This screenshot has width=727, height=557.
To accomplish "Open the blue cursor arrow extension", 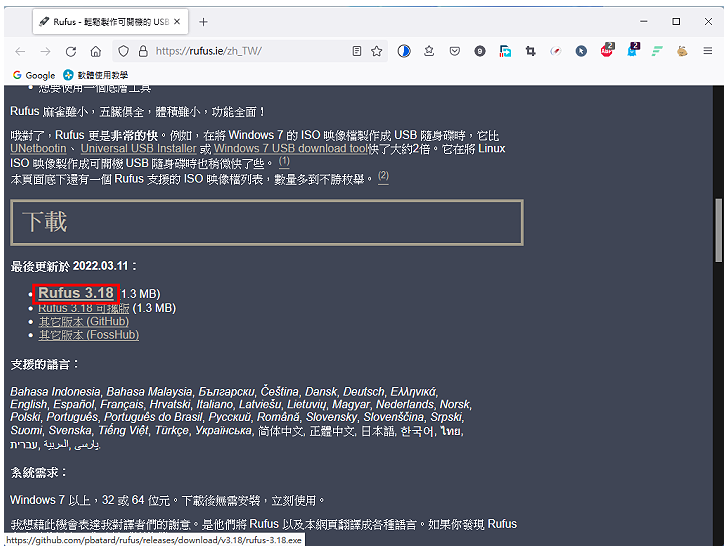I will pyautogui.click(x=581, y=51).
